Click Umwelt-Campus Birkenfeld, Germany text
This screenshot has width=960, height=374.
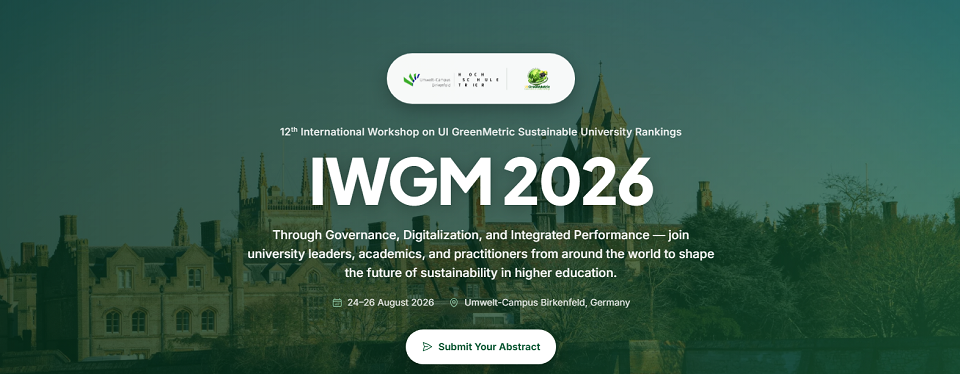(547, 302)
